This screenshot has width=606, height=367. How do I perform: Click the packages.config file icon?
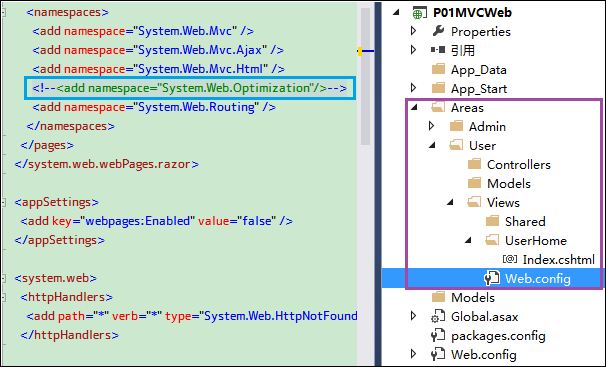(438, 335)
